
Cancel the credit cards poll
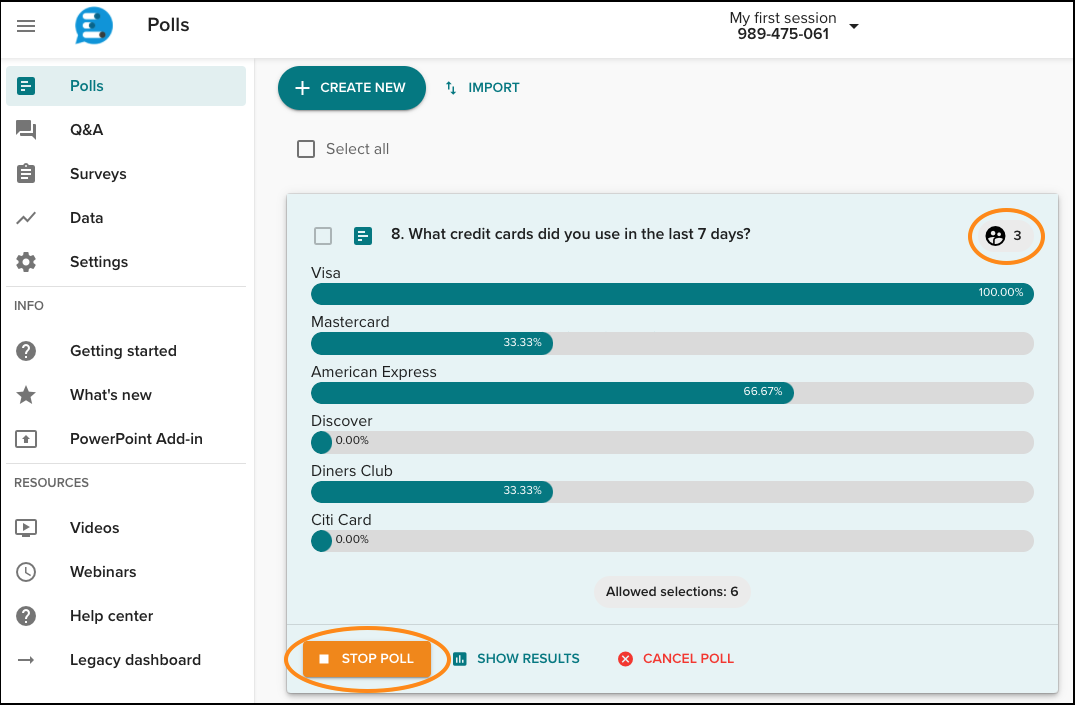676,658
